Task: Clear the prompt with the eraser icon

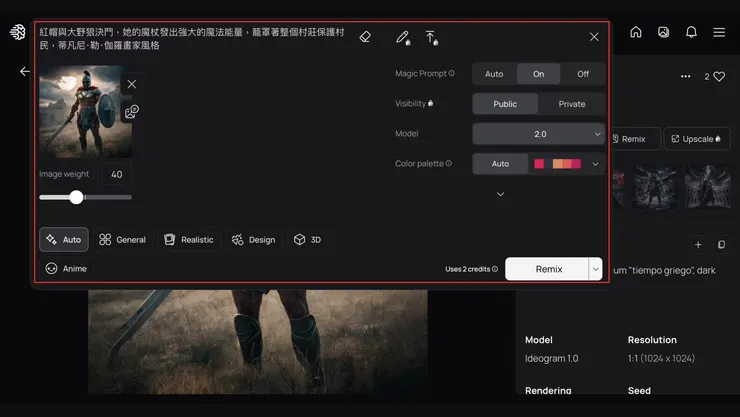Action: [365, 37]
